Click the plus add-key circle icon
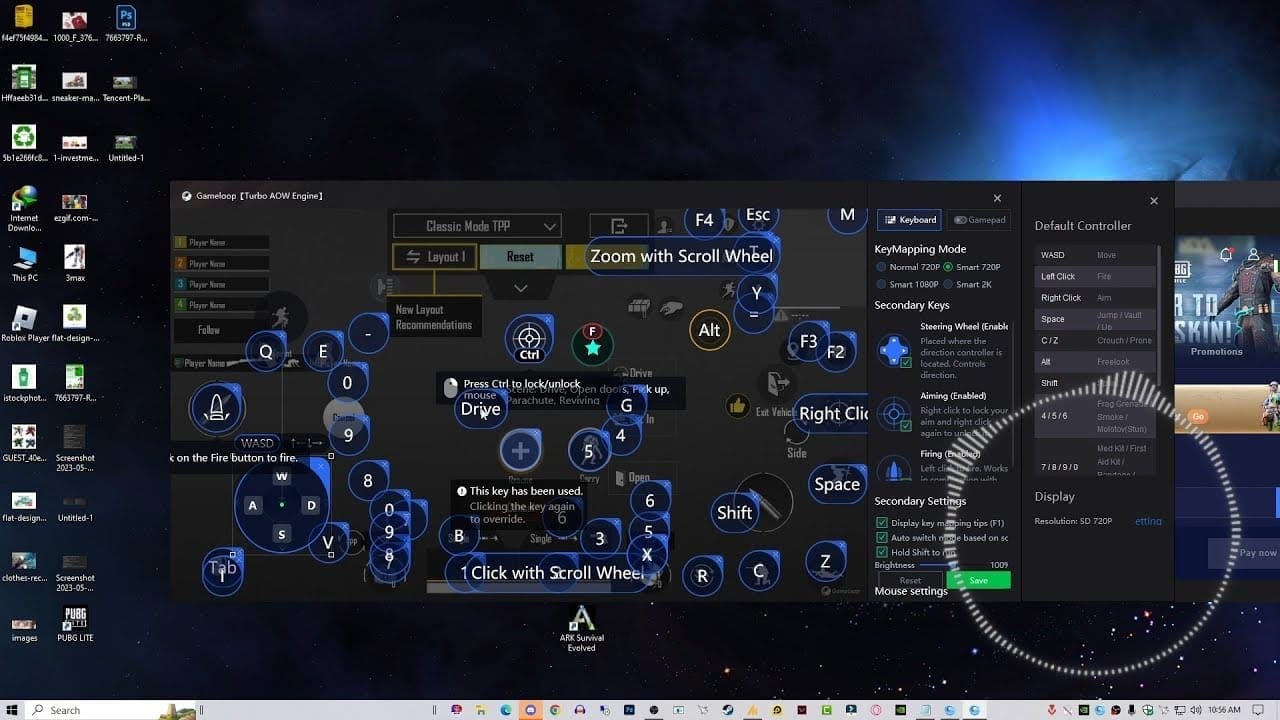Viewport: 1280px width, 720px height. [520, 451]
